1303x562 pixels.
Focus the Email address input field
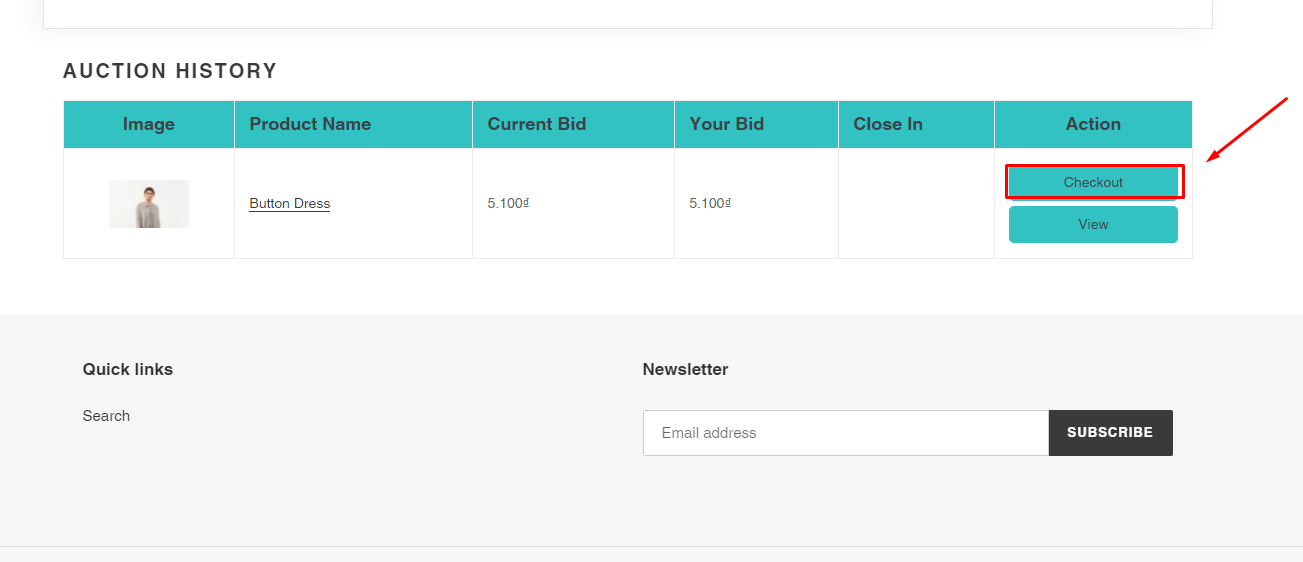[845, 433]
